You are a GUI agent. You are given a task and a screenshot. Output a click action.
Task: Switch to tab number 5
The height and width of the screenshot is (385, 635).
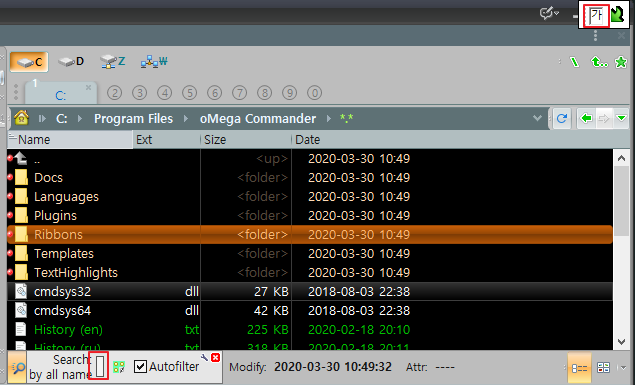click(190, 93)
